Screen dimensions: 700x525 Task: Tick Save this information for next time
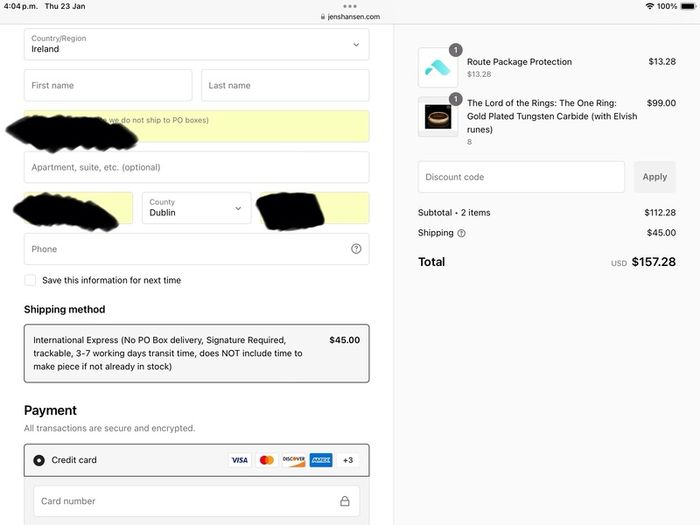click(x=30, y=280)
